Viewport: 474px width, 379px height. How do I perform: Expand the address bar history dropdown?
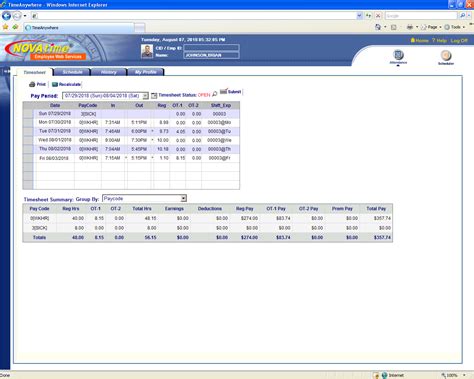[359, 16]
